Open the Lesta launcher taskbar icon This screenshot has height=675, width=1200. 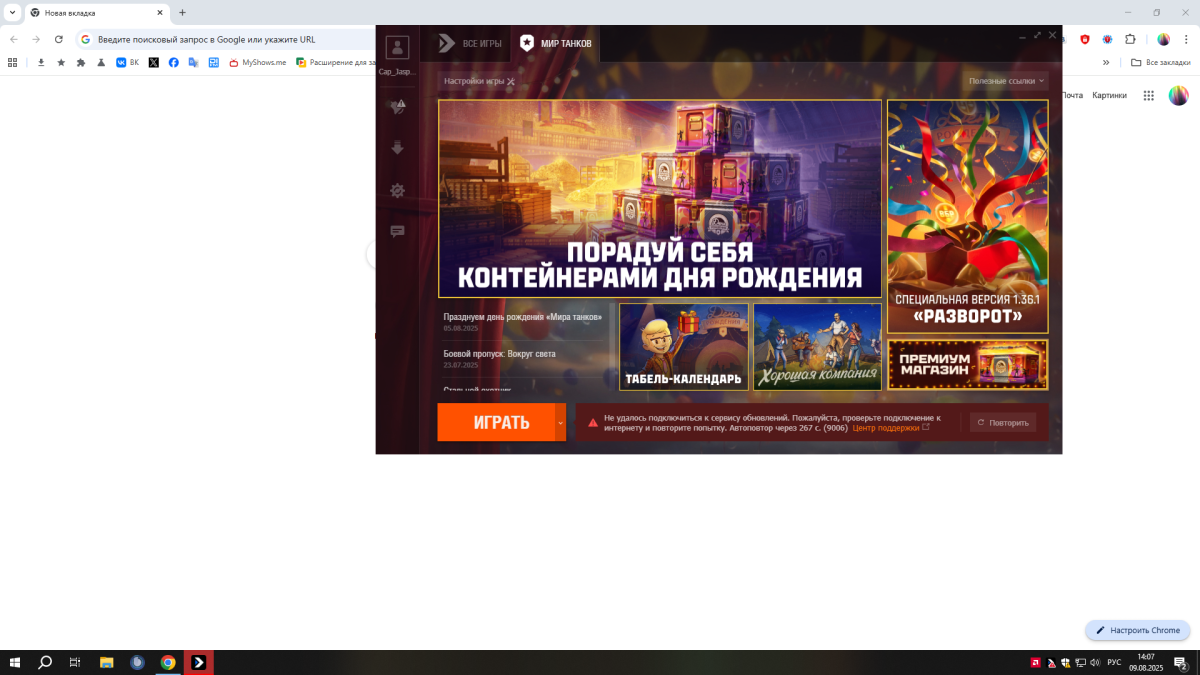(x=199, y=662)
